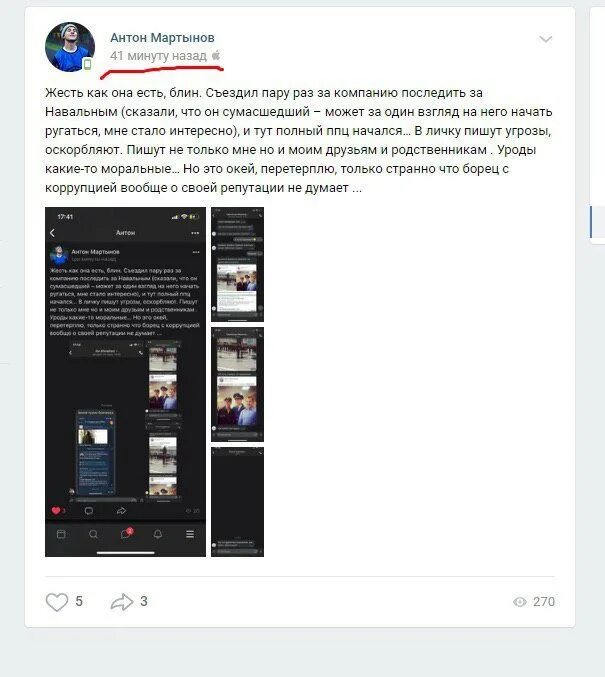Click the 270 views counter
This screenshot has width=605, height=677.
point(544,602)
